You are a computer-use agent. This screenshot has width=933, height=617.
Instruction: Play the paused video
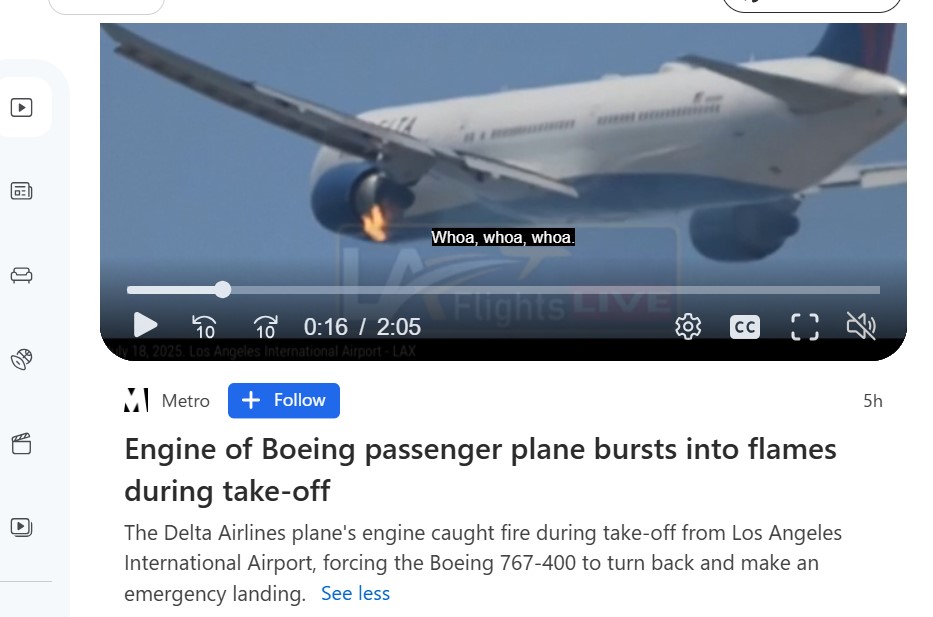(x=145, y=325)
